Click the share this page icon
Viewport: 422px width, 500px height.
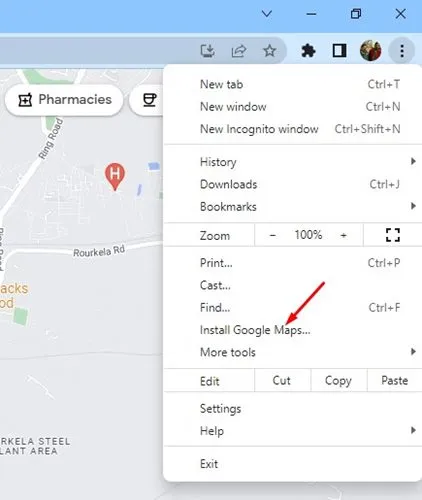tap(239, 51)
